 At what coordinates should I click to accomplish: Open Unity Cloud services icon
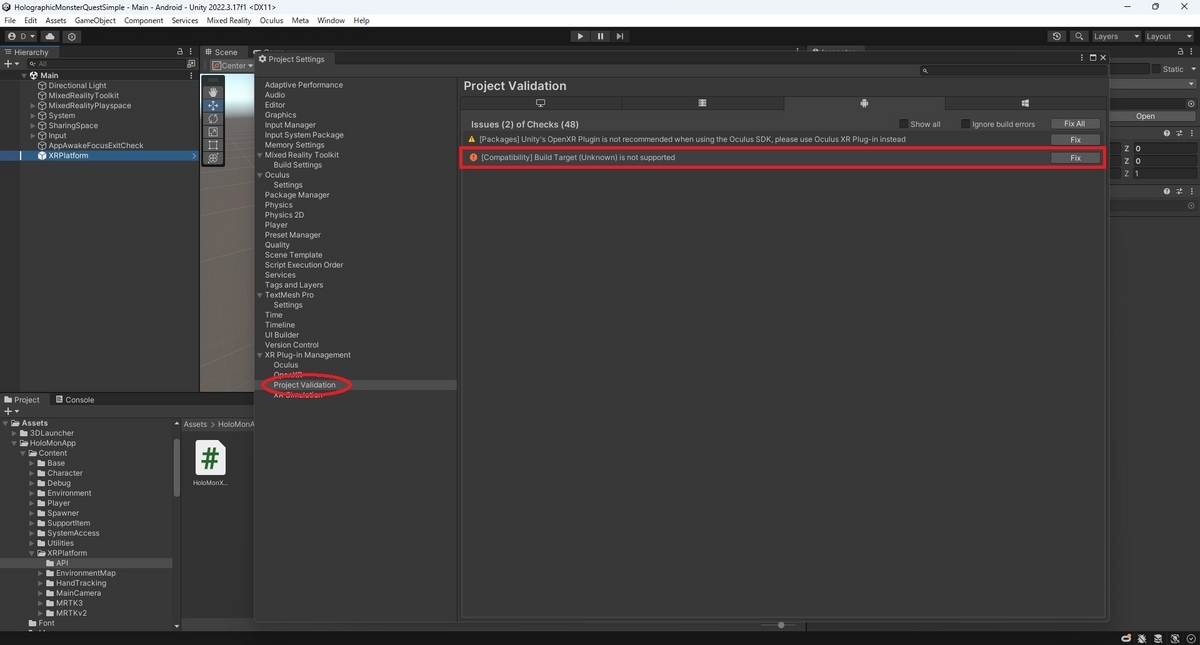(x=50, y=36)
